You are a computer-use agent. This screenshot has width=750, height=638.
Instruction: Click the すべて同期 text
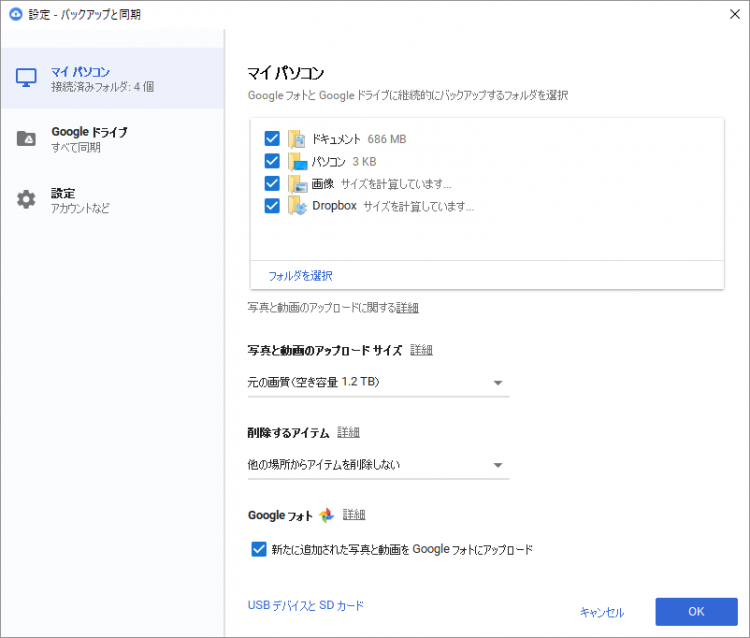[76, 147]
